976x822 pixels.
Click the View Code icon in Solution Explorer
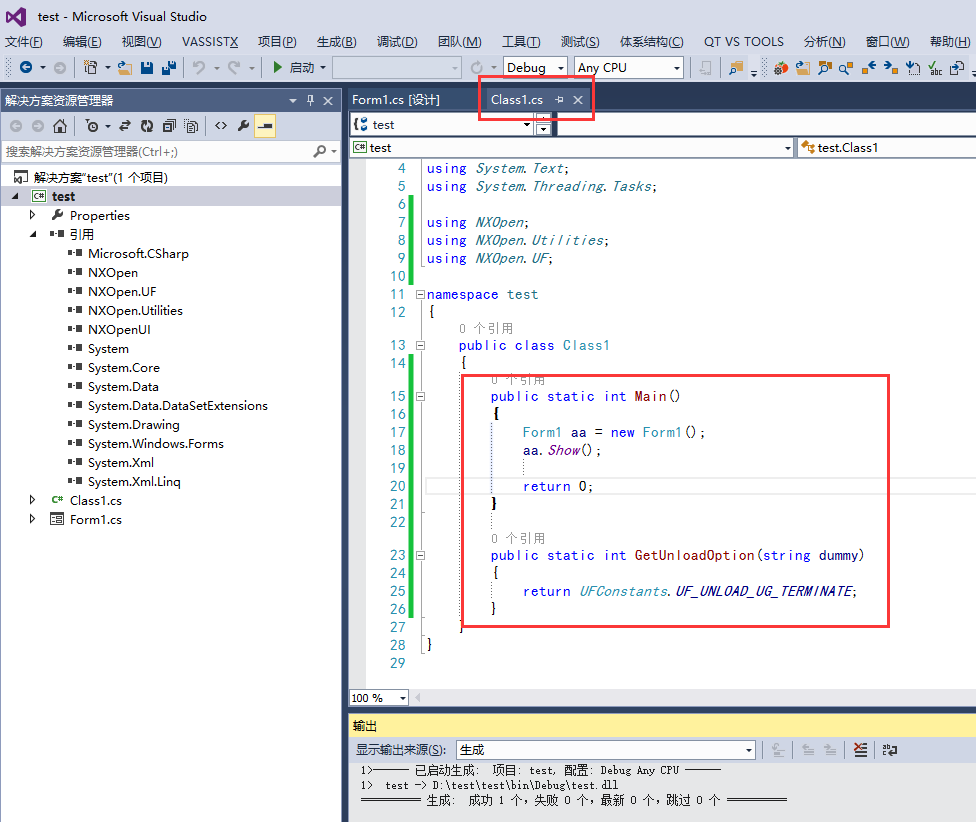click(x=221, y=126)
